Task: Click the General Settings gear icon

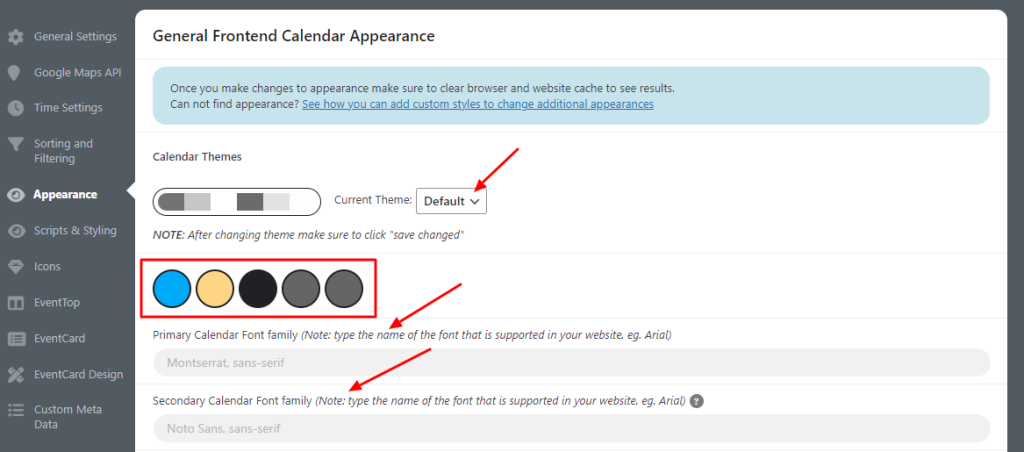Action: point(16,37)
